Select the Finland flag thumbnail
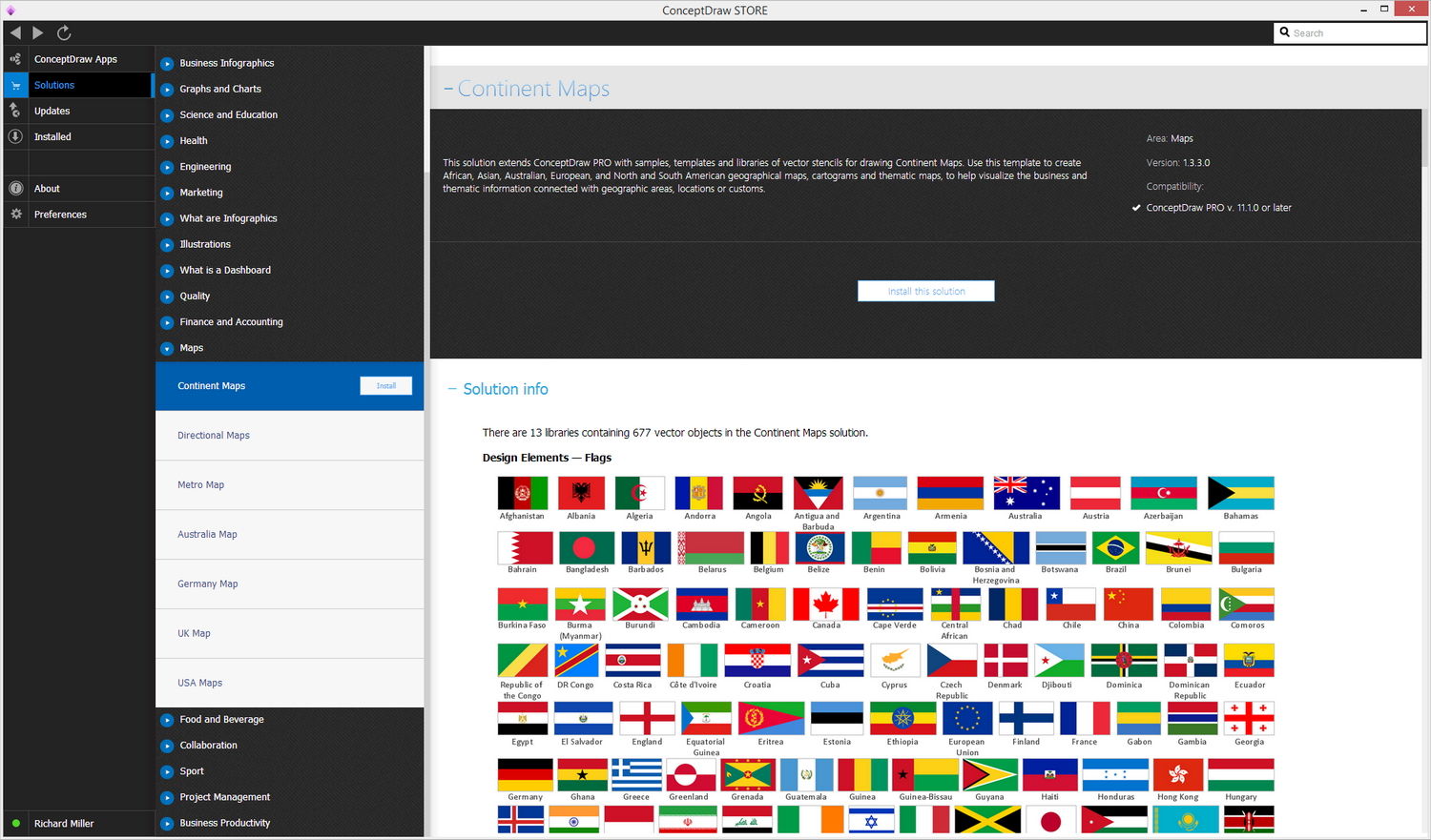The width and height of the screenshot is (1431, 840). click(1026, 718)
